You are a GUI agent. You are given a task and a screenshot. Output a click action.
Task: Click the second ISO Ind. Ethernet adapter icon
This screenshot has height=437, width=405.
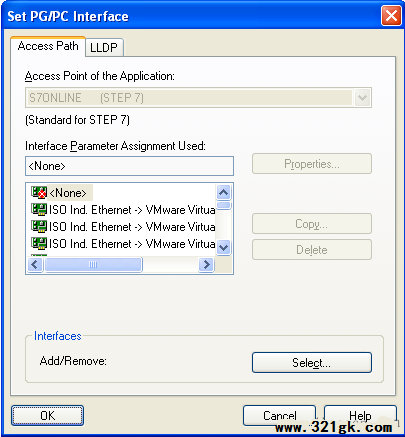39,227
